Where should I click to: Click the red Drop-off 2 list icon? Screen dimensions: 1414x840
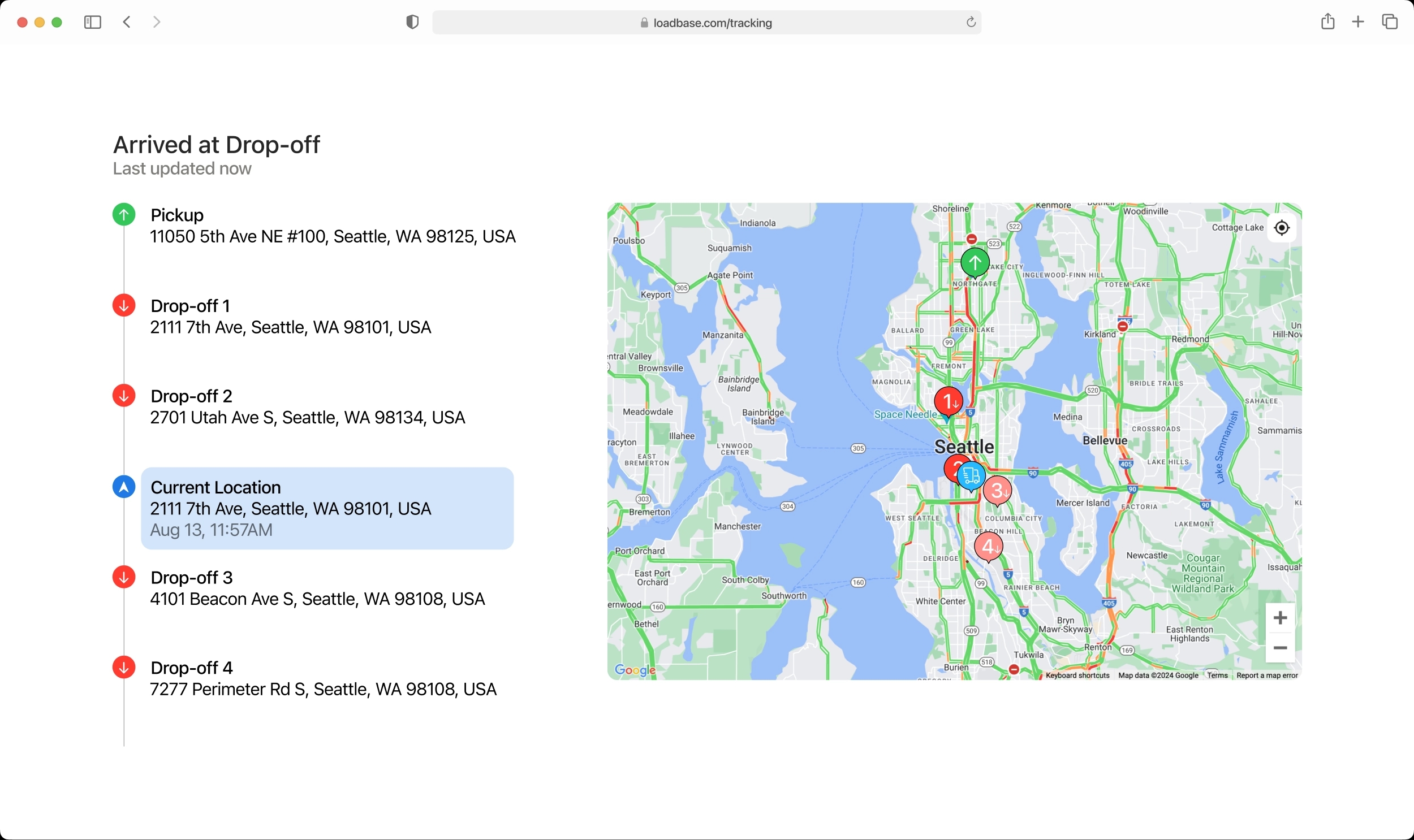click(x=124, y=396)
